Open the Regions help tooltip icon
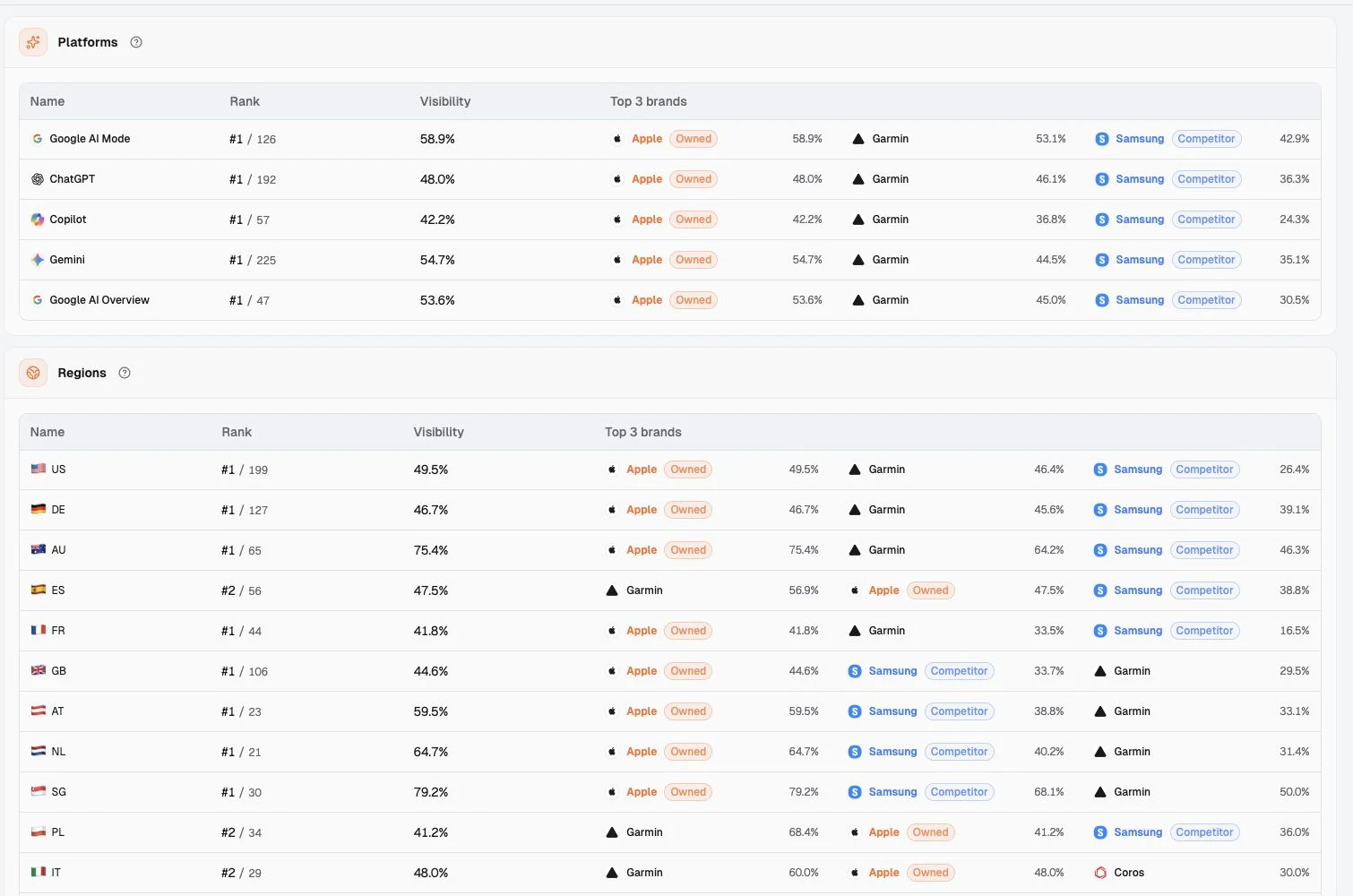Viewport: 1353px width, 896px height. click(x=125, y=373)
